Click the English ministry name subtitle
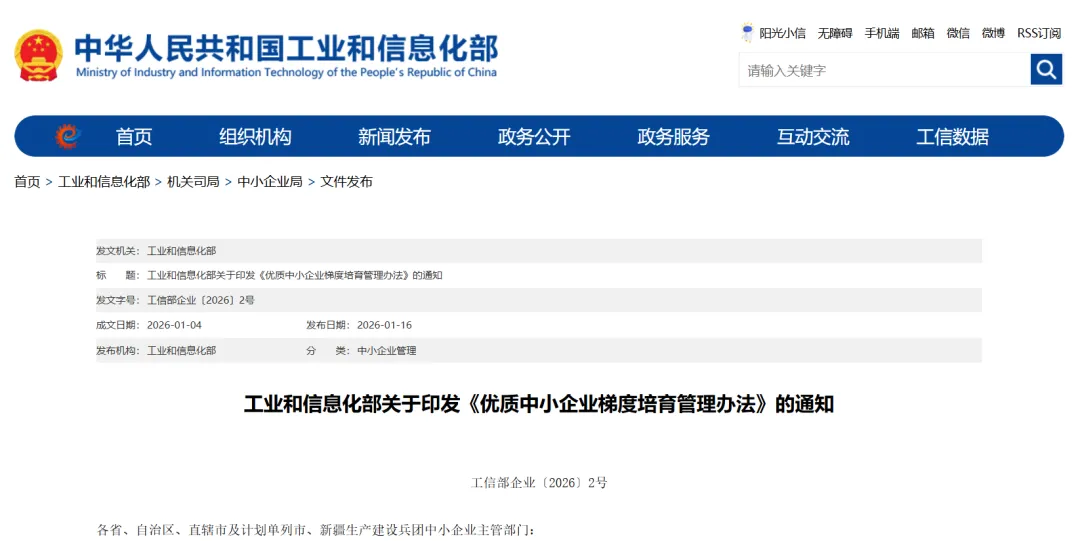Viewport: 1080px width, 541px height. [x=286, y=72]
